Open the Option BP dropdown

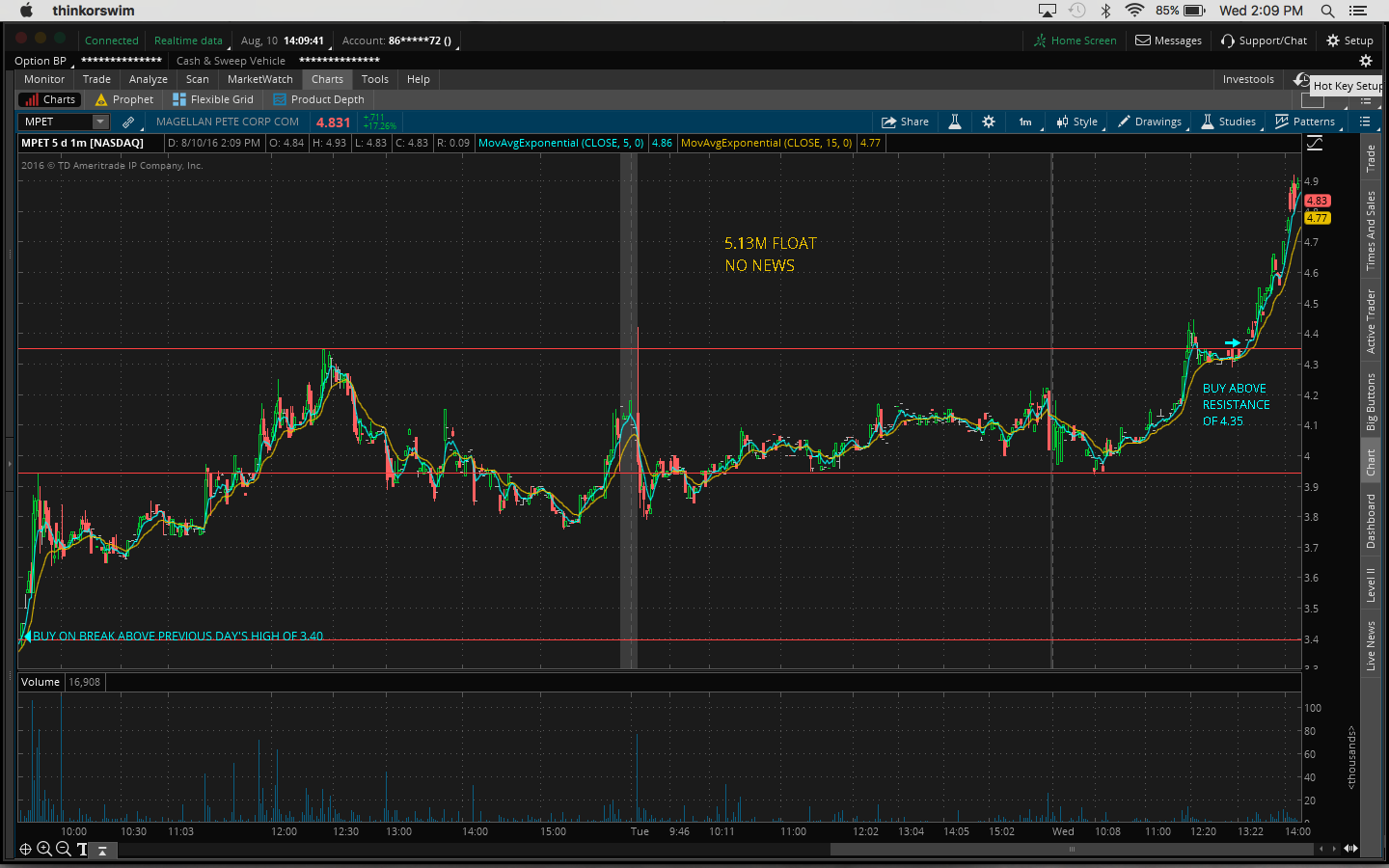coord(42,61)
